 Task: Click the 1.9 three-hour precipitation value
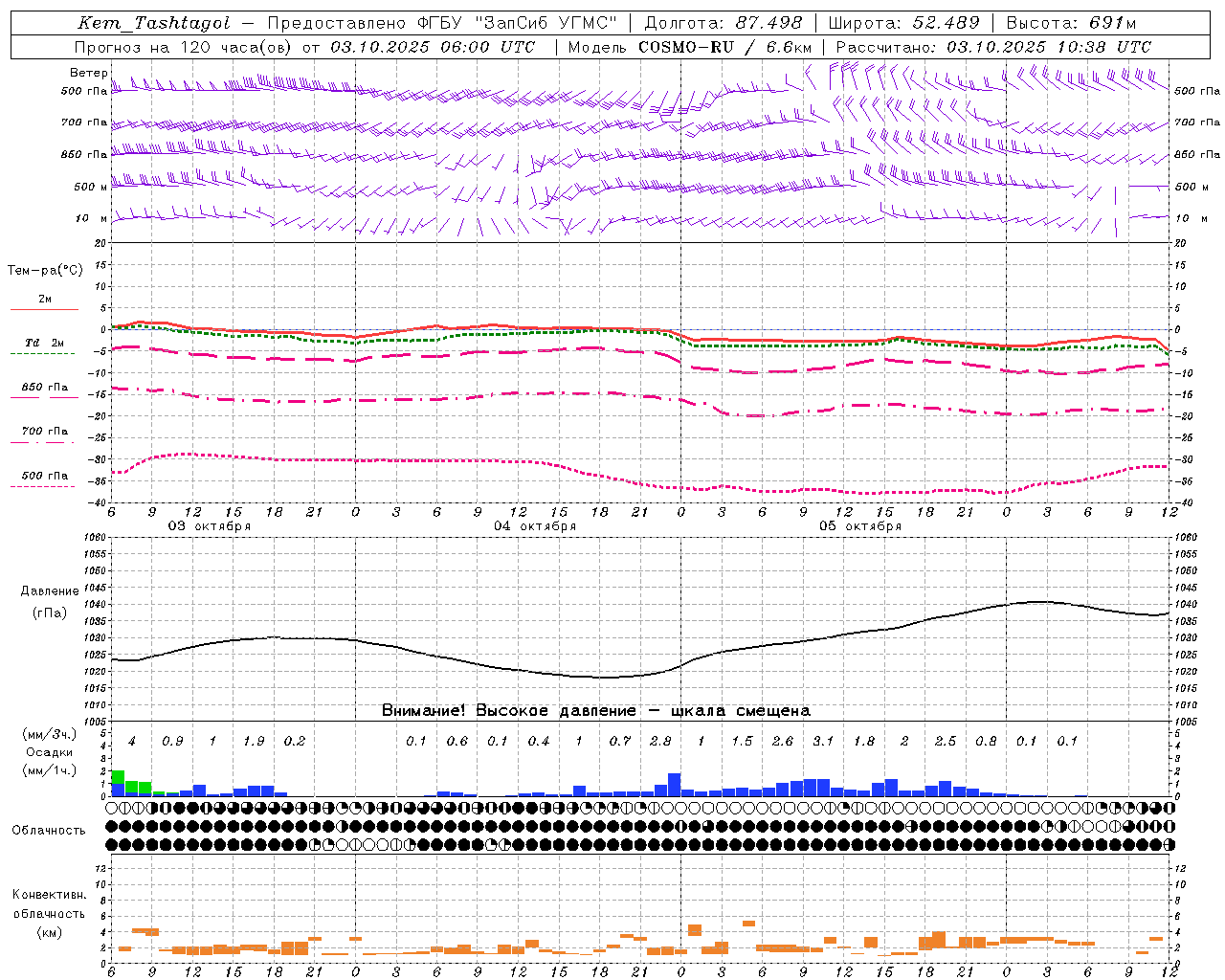click(x=254, y=742)
